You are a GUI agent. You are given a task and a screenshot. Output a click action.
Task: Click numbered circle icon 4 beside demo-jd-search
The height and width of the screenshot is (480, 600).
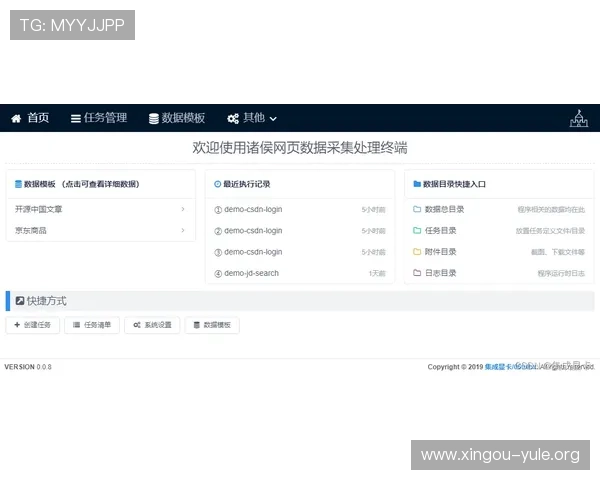[x=218, y=274]
